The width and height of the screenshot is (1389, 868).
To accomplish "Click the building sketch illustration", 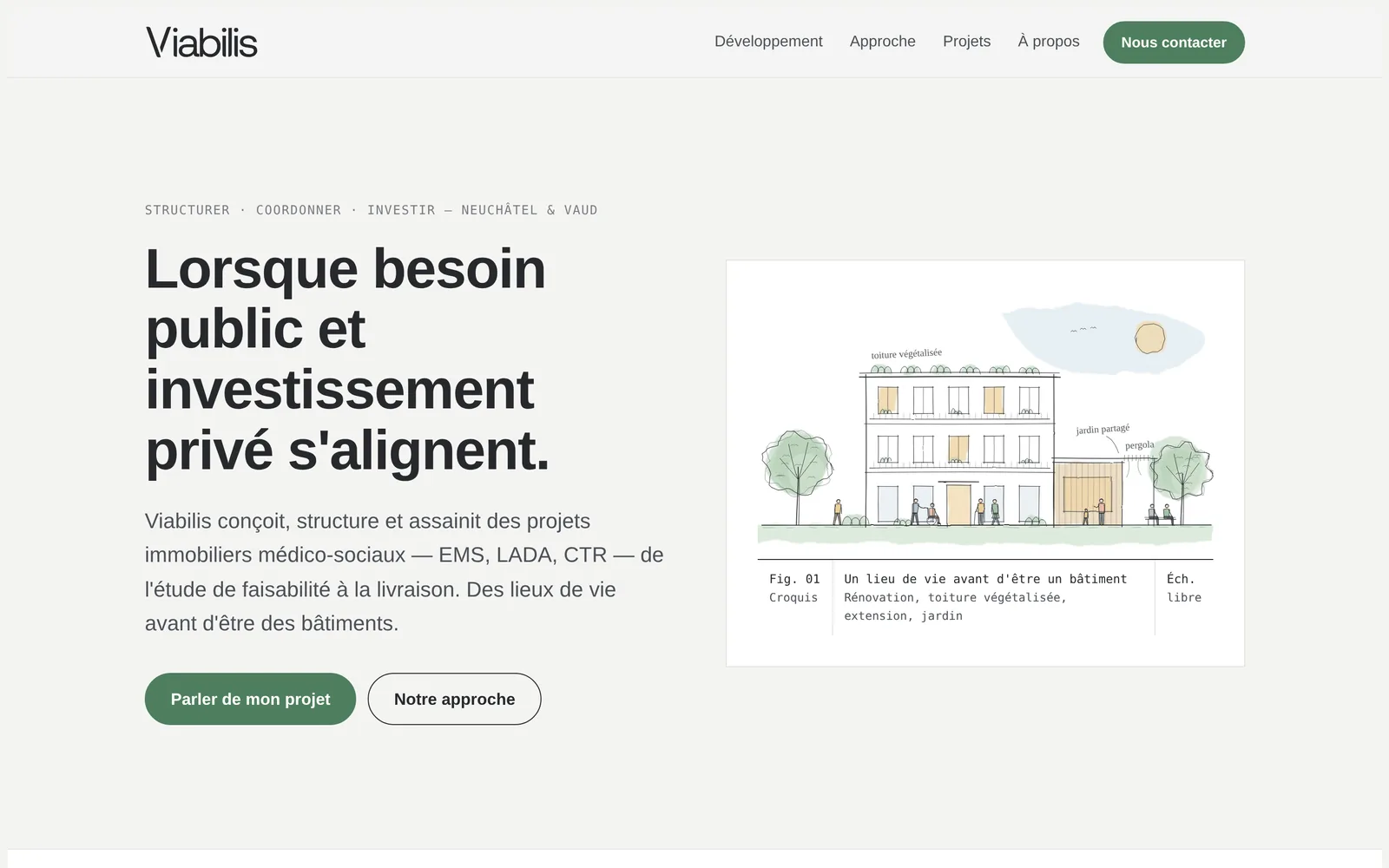I will pos(985,424).
